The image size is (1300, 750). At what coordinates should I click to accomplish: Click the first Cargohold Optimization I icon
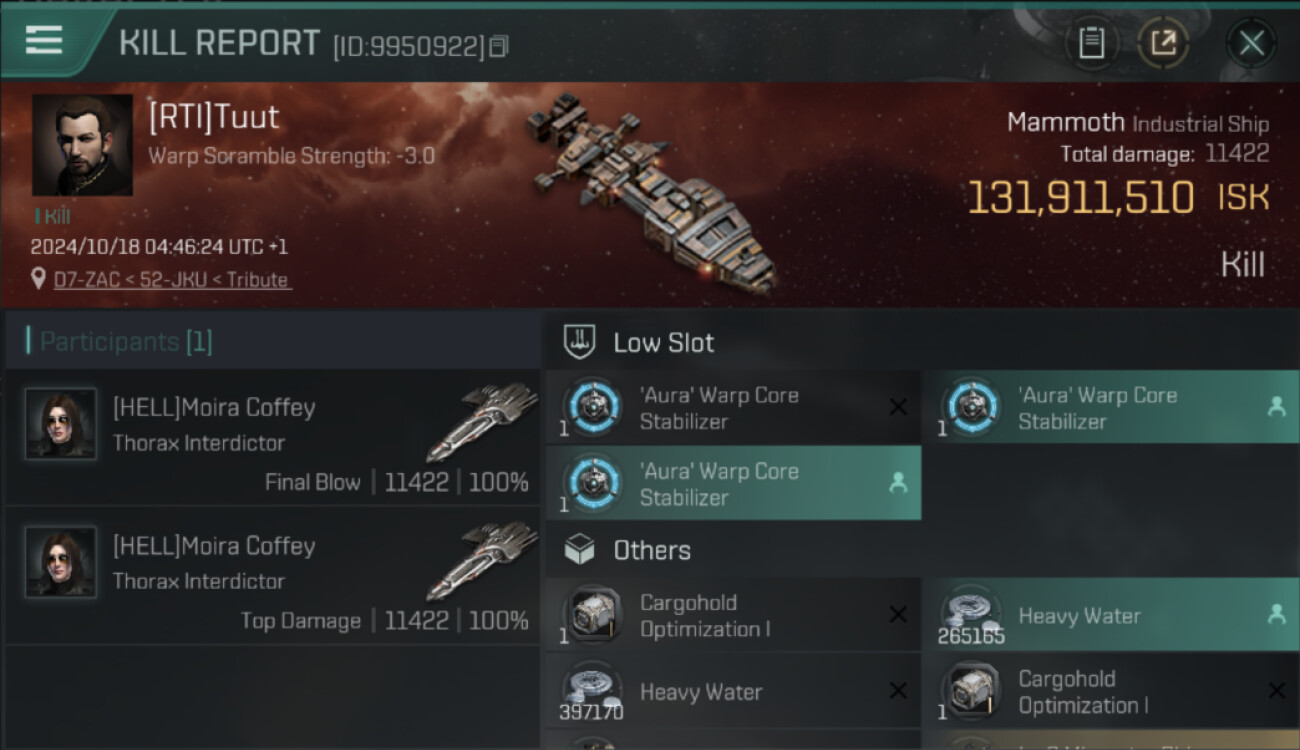tap(592, 613)
